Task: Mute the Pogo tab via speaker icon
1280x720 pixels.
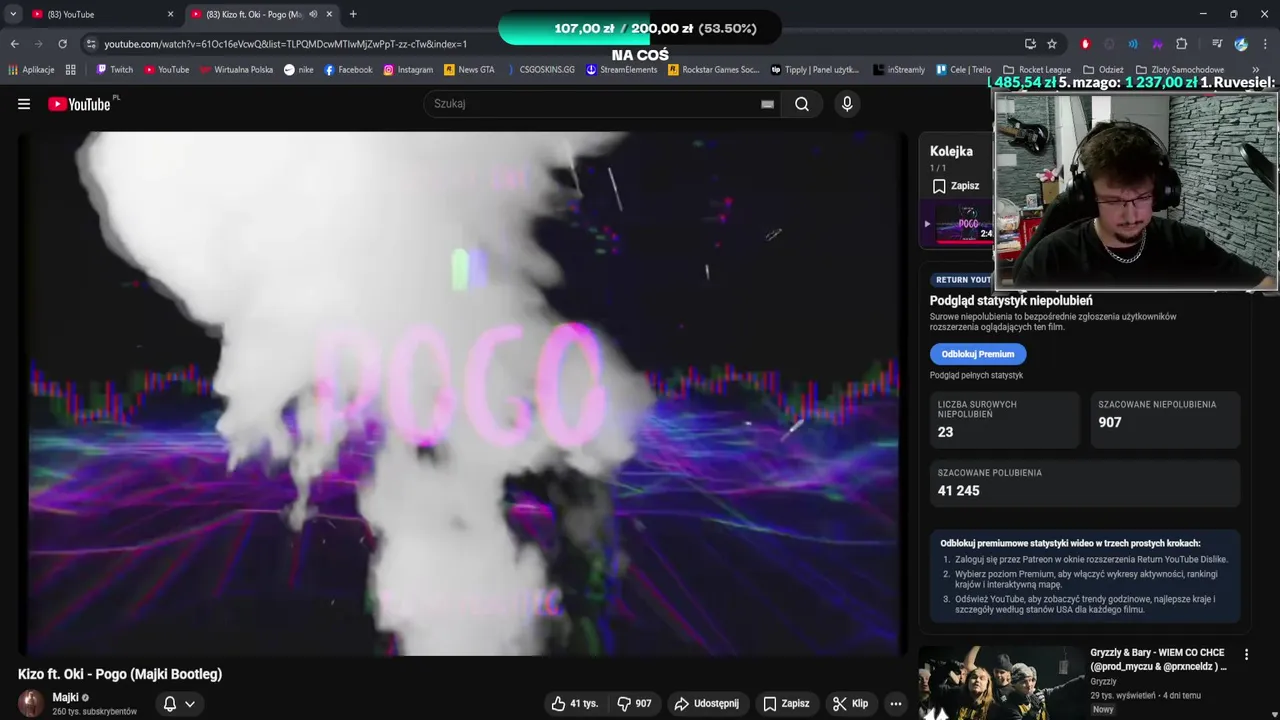Action: tap(313, 14)
